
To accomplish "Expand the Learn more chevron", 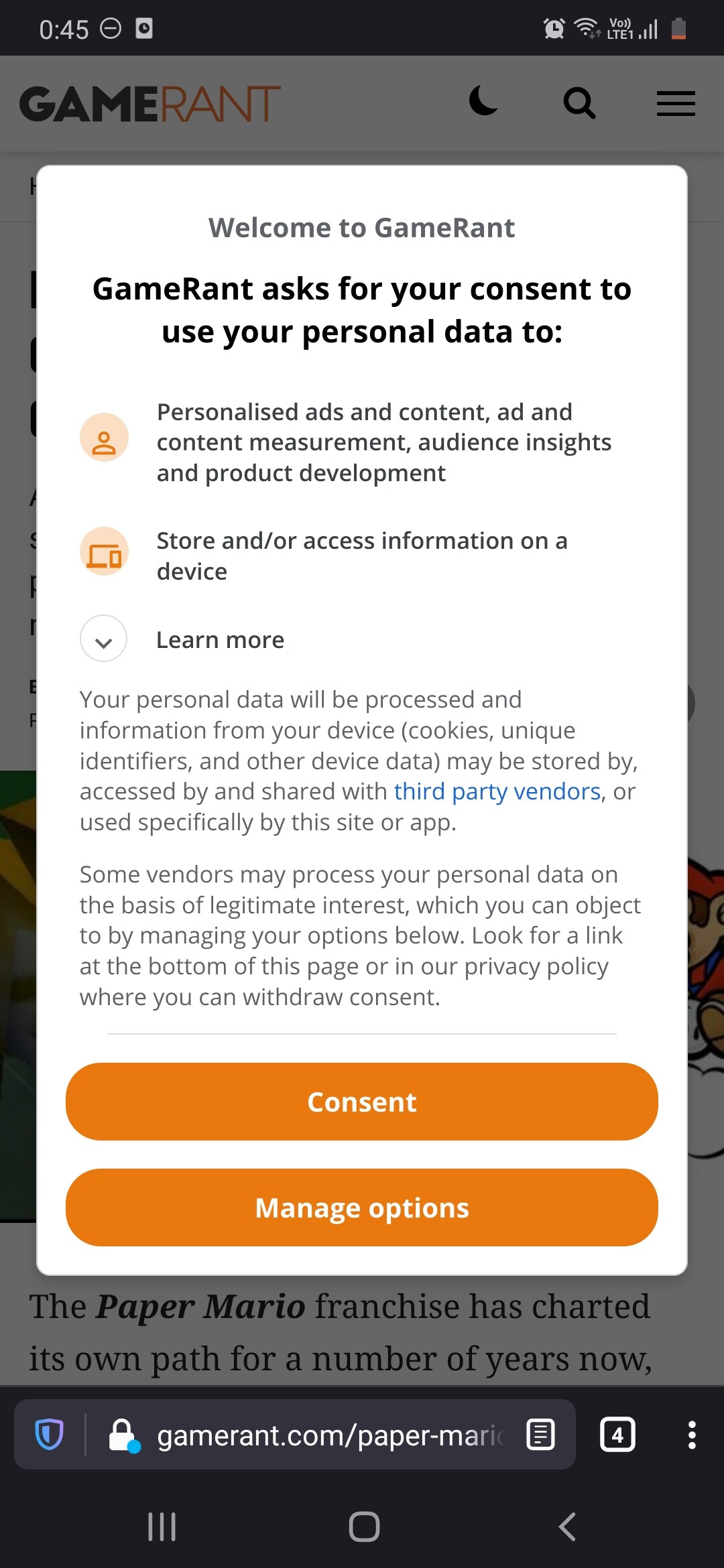I will click(104, 639).
